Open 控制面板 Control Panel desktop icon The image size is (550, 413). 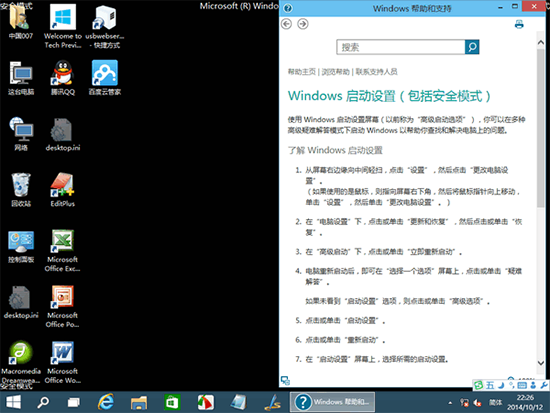click(x=21, y=246)
